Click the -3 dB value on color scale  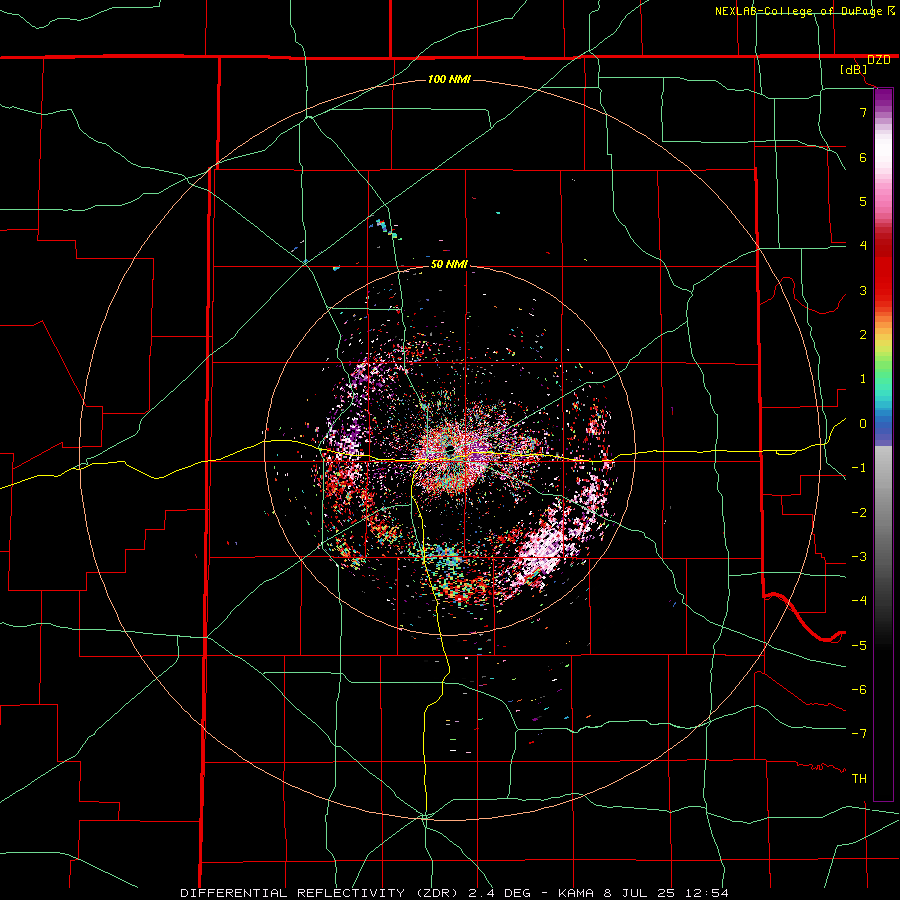click(859, 557)
